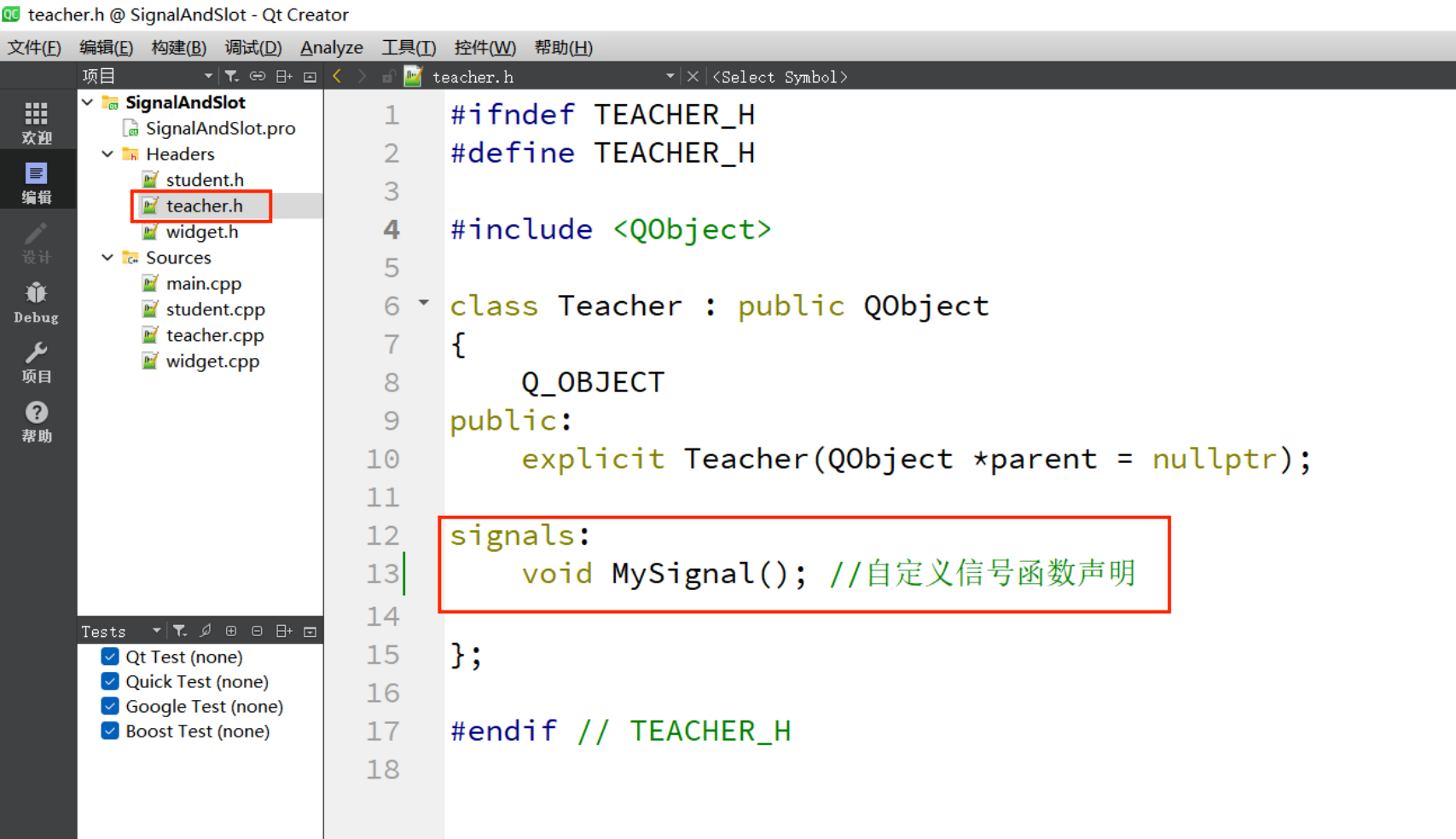
Task: Place cursor on Q_OBJECT macro line
Action: point(593,382)
